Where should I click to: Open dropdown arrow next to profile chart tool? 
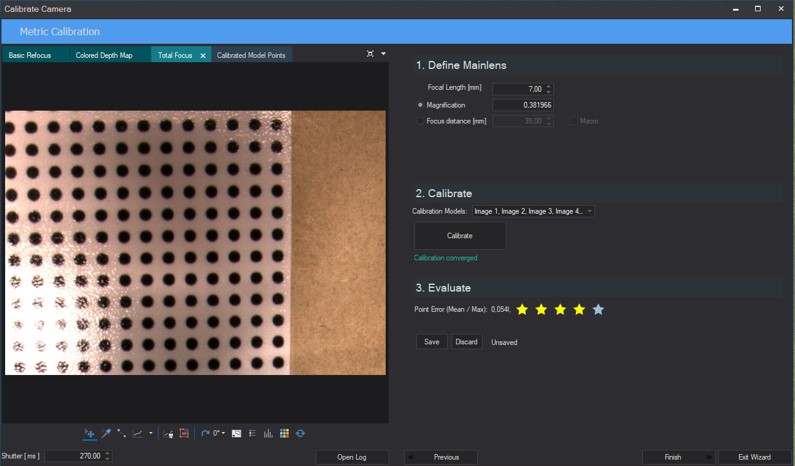coord(151,434)
